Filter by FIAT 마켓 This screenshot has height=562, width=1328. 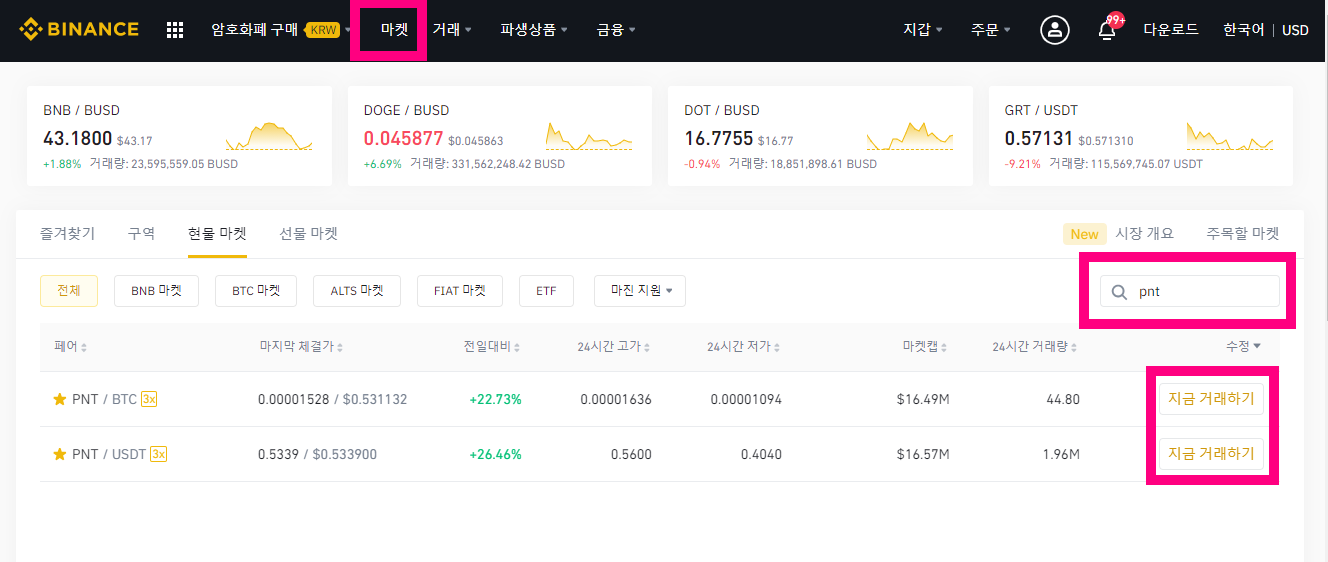coord(460,291)
